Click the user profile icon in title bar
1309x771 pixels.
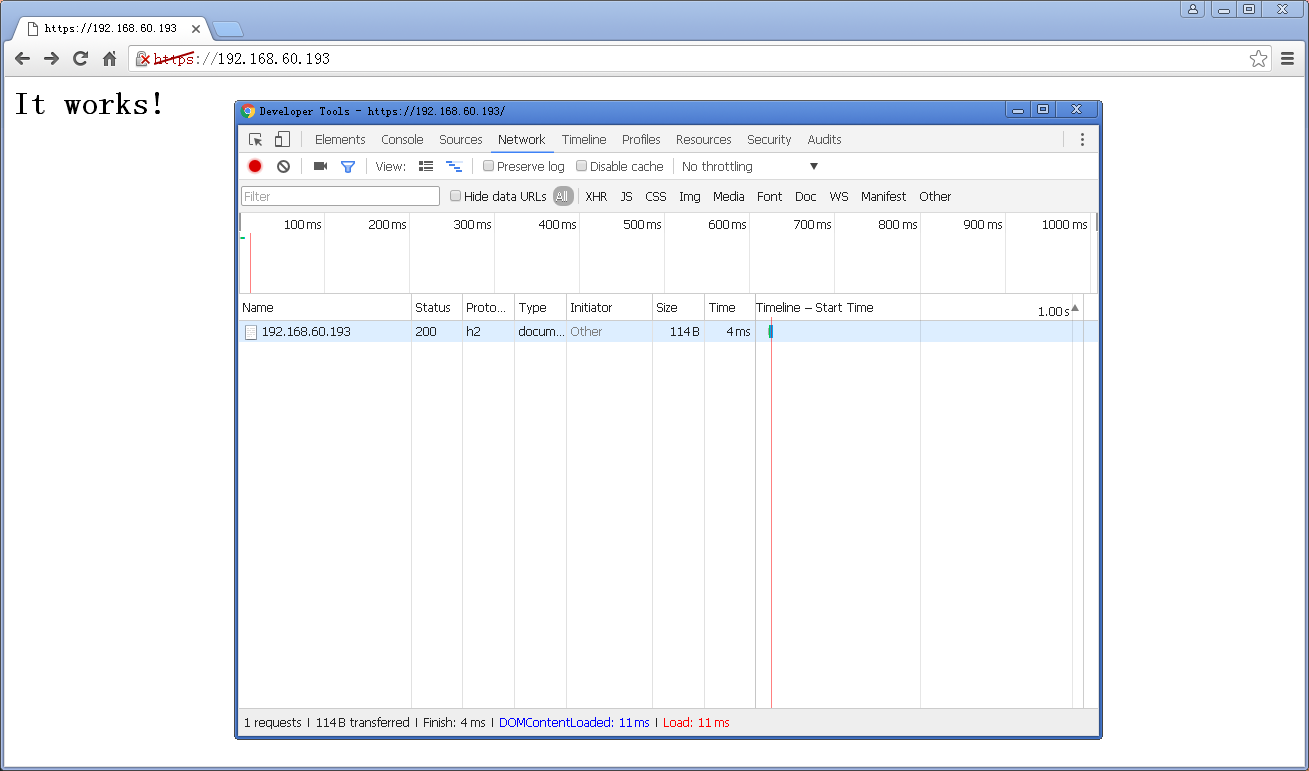point(1192,9)
